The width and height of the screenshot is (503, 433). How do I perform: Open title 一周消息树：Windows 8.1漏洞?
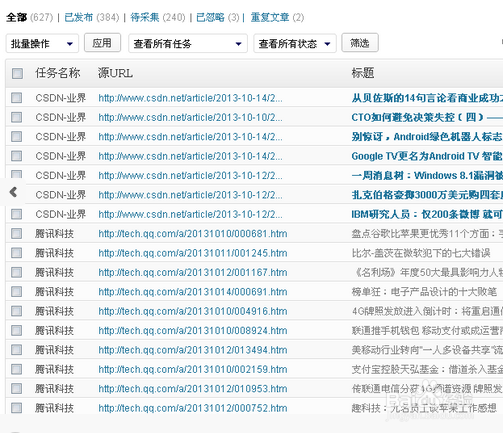(x=427, y=175)
